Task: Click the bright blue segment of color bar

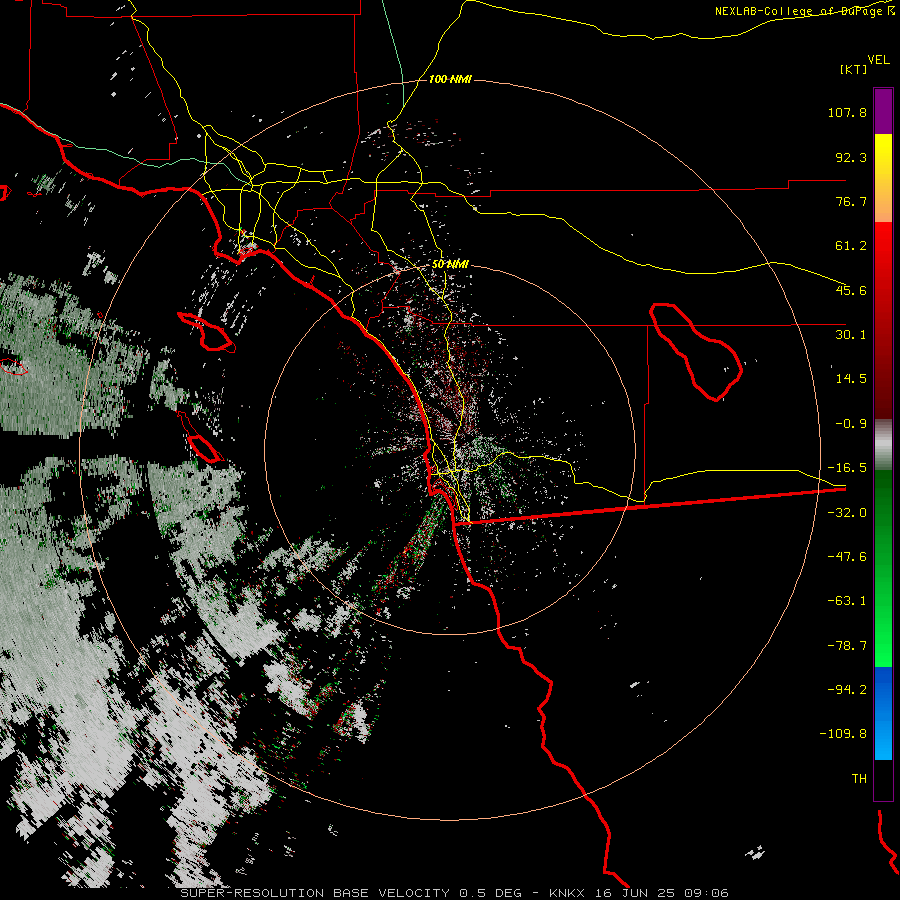Action: (883, 713)
